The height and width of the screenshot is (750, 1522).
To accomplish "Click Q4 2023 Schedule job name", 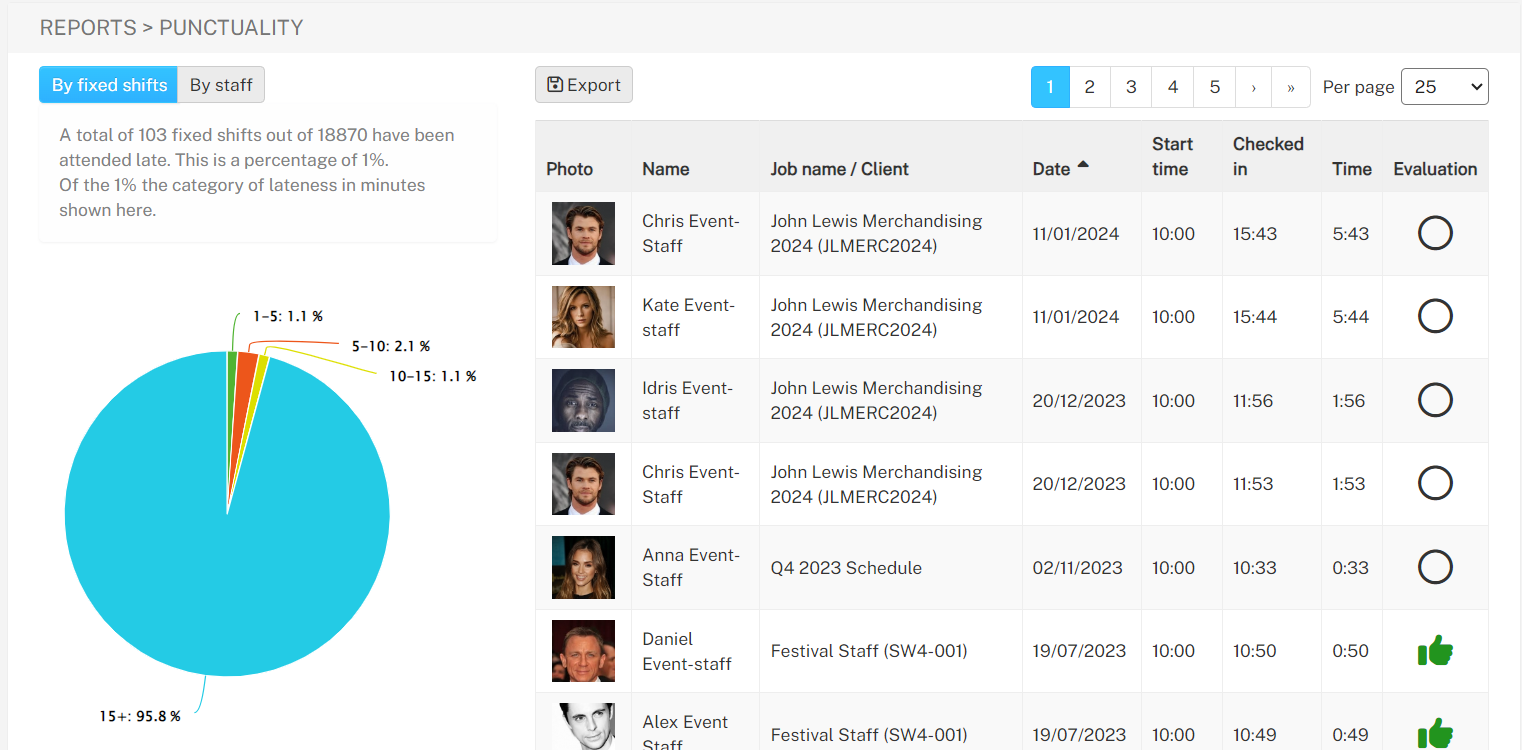I will click(846, 568).
